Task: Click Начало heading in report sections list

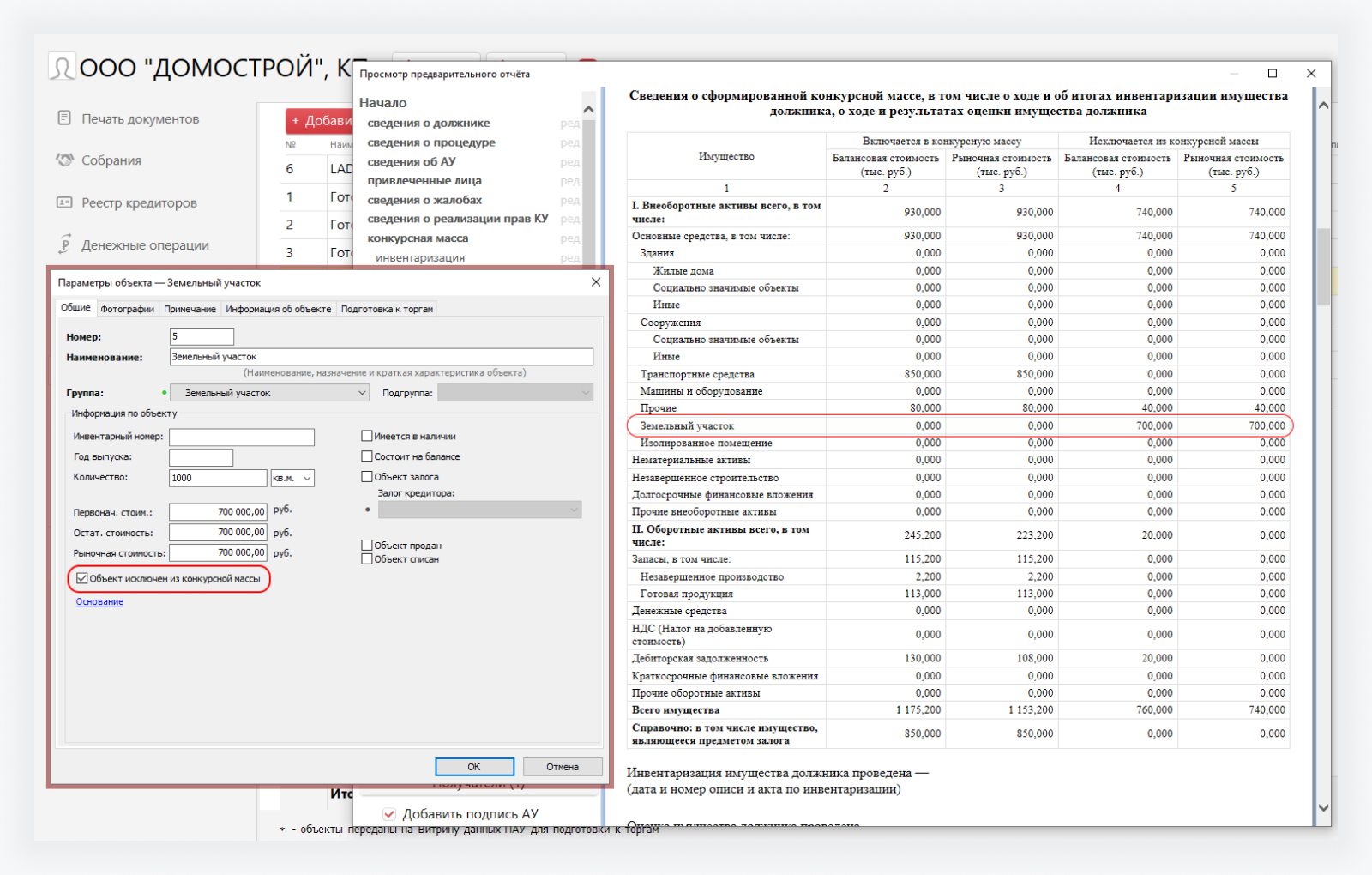Action: pyautogui.click(x=382, y=103)
